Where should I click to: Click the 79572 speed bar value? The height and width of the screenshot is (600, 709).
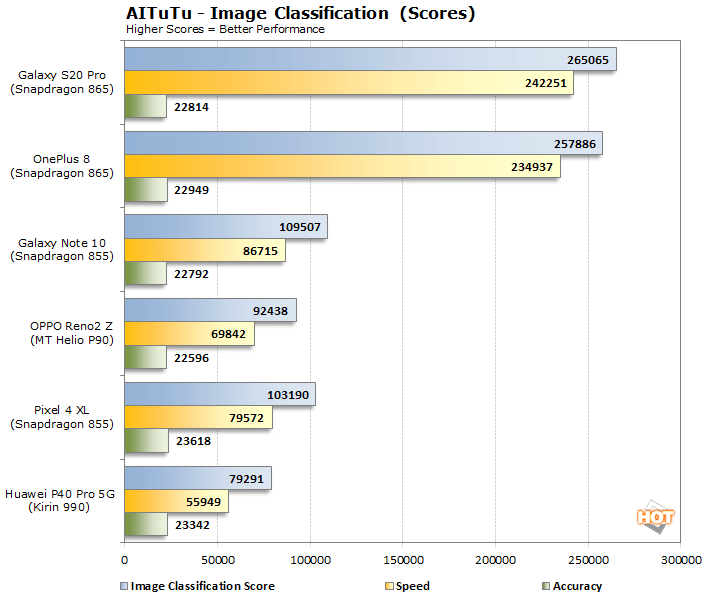coord(246,418)
